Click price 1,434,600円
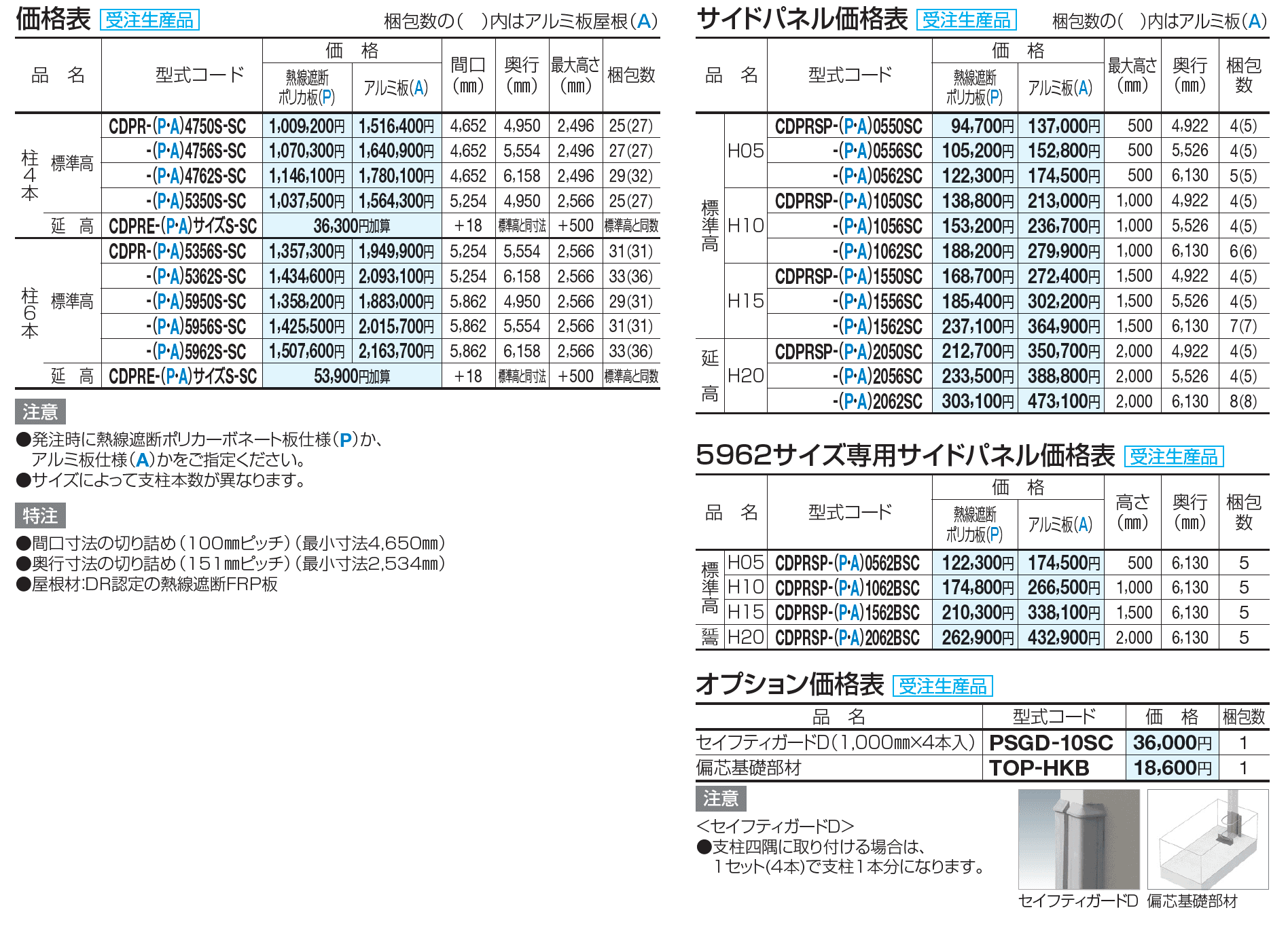This screenshot has height=925, width=1288. [307, 276]
